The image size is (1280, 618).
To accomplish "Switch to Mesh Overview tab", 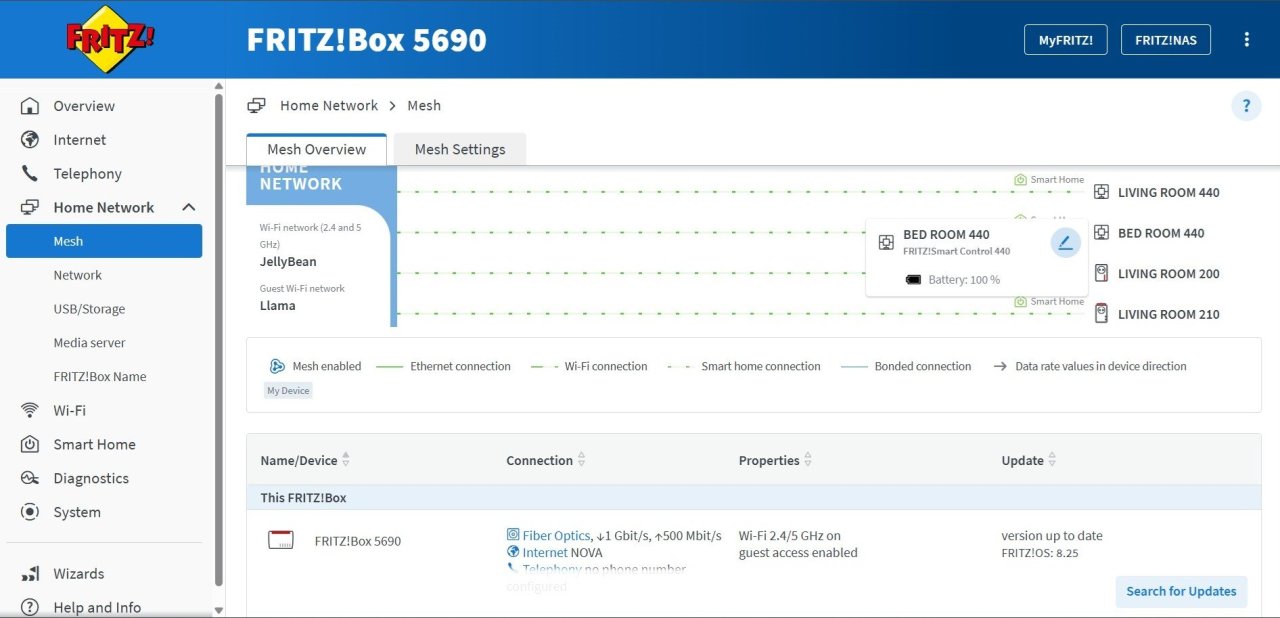I will coord(317,149).
